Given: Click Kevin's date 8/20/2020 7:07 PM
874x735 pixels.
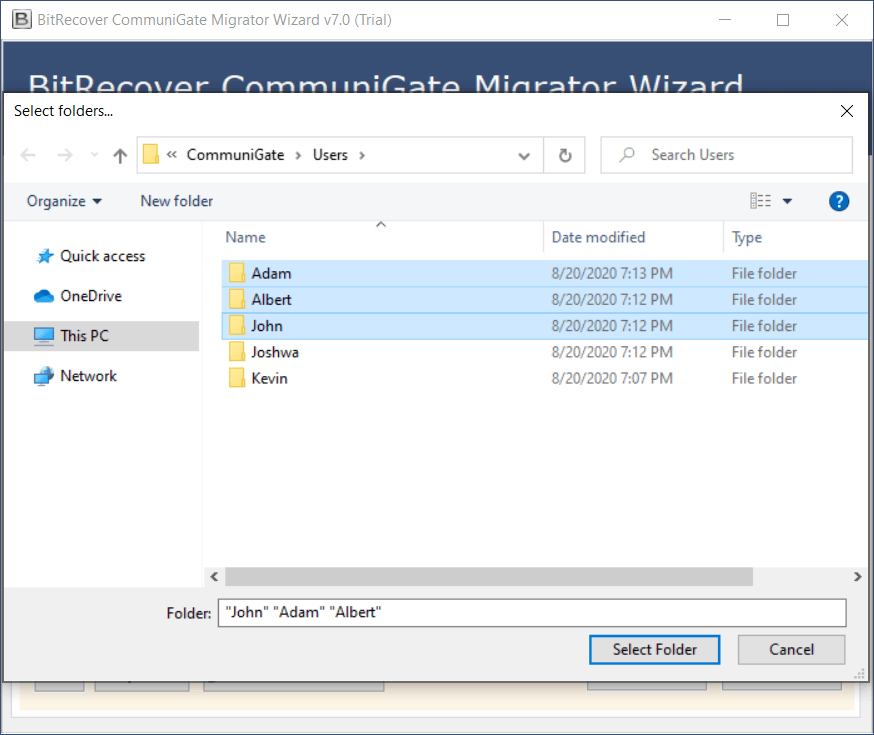Looking at the screenshot, I should (612, 378).
